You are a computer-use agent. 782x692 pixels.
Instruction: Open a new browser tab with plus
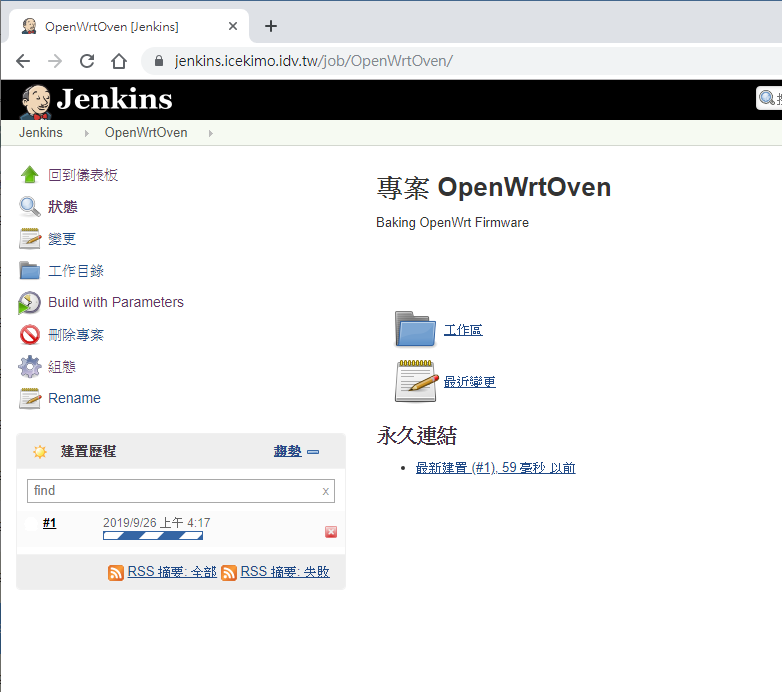271,26
